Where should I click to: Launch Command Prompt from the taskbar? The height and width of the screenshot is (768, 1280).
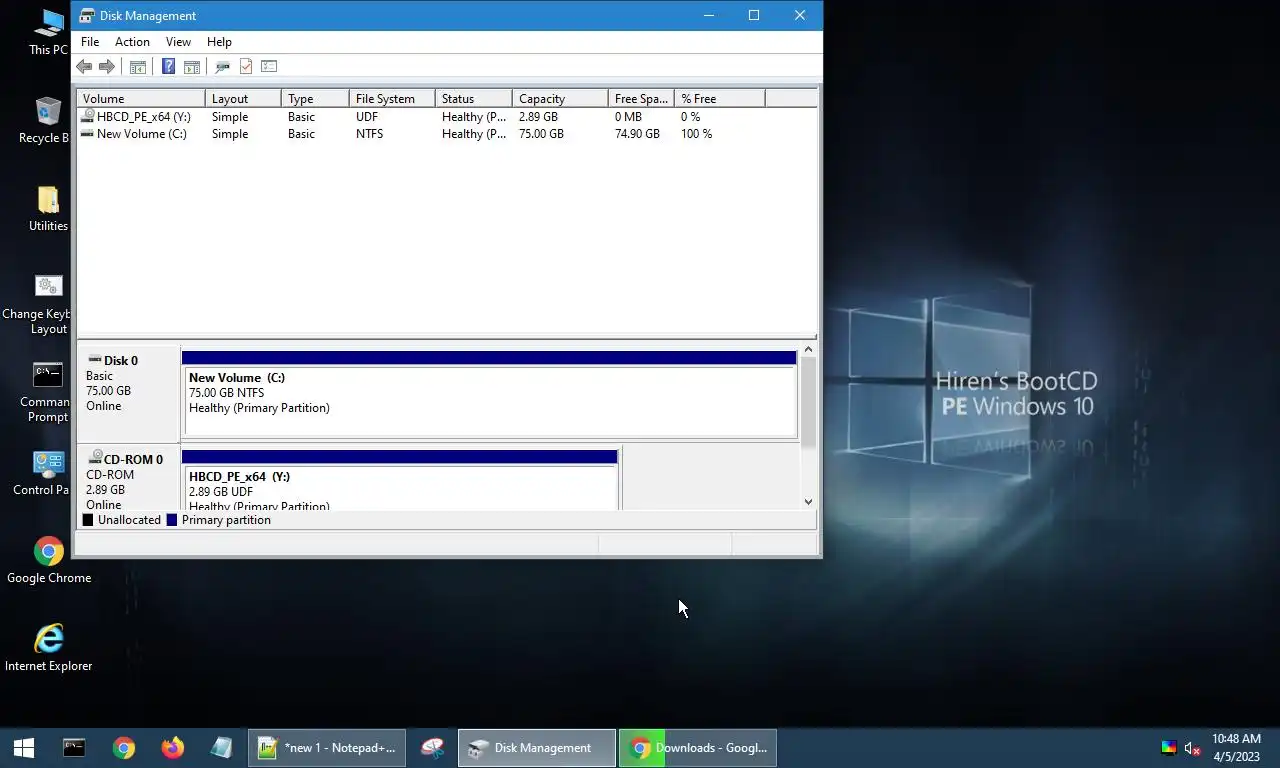tap(74, 748)
